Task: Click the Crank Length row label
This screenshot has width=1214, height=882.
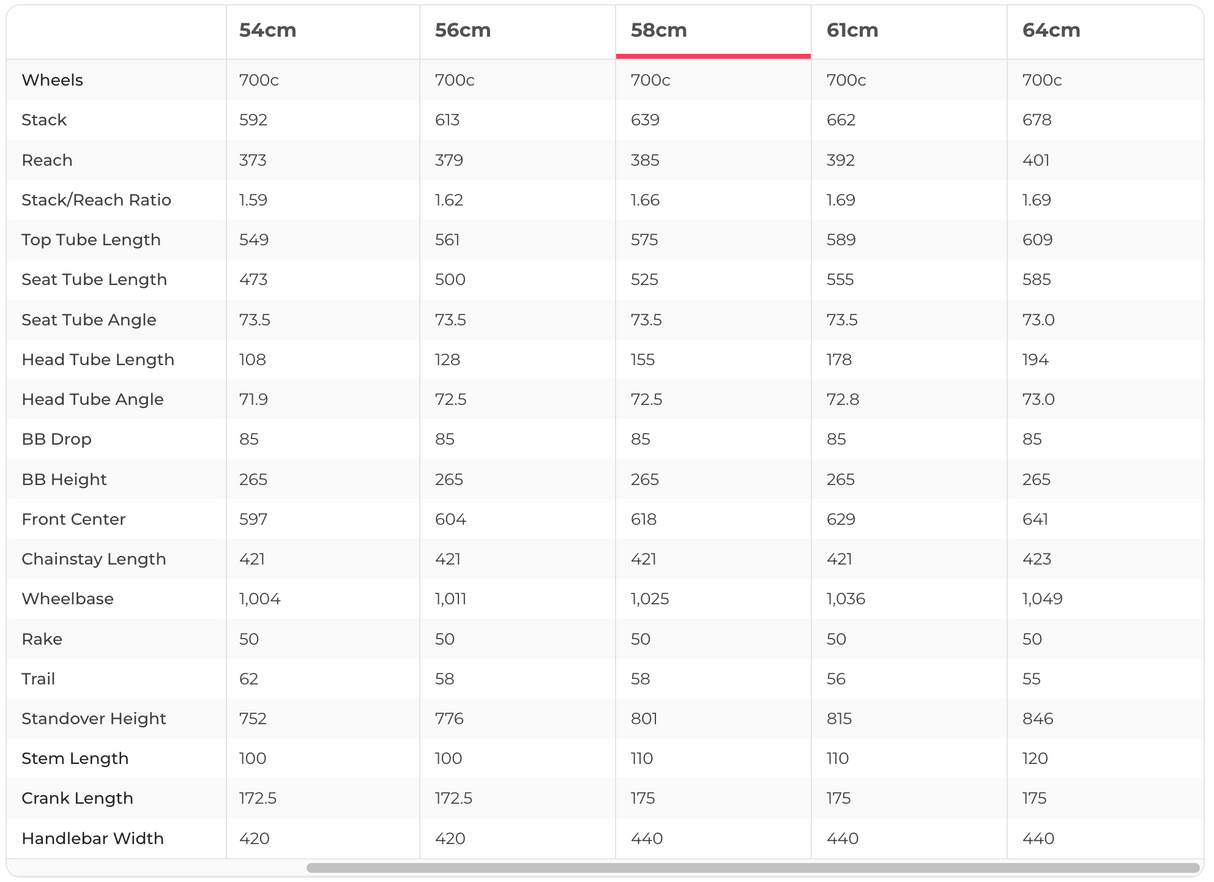Action: 77,799
